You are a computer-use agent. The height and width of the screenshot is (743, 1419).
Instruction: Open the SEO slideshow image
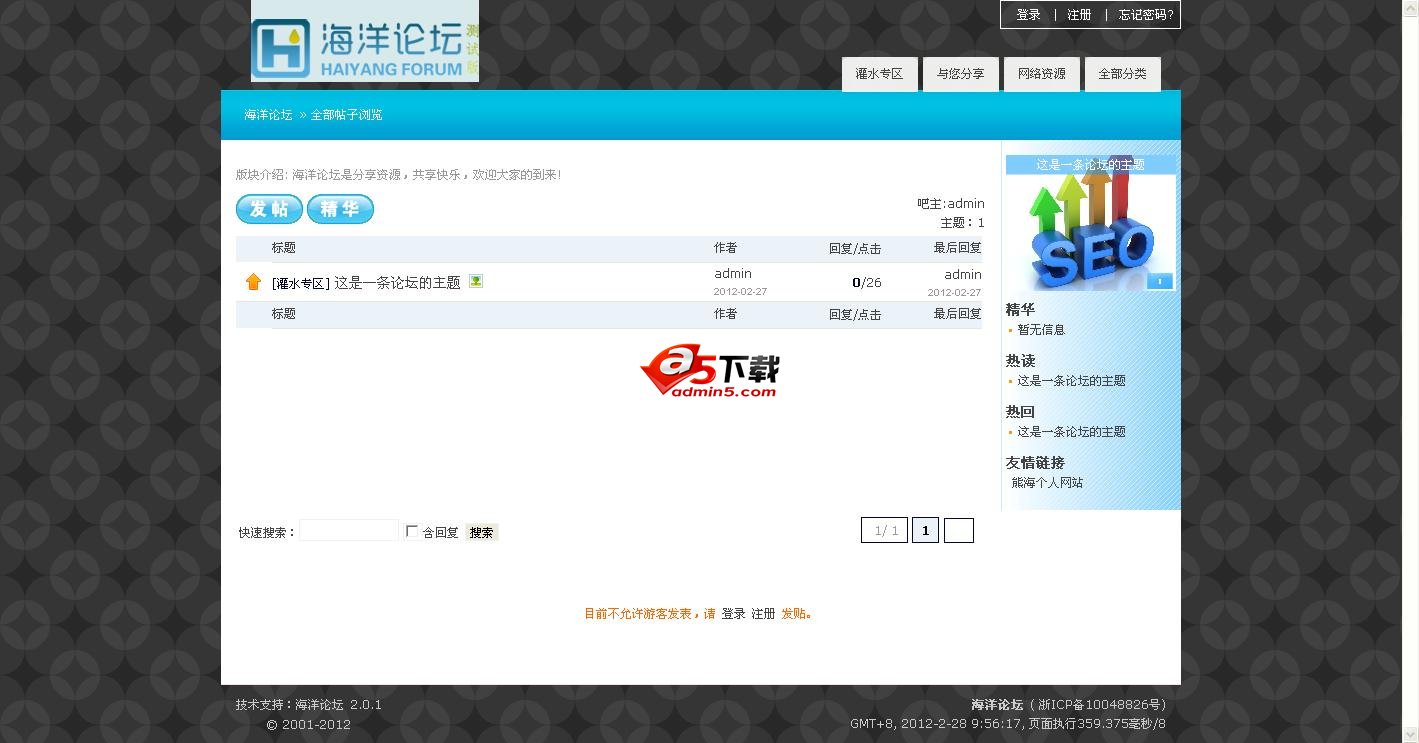(1091, 232)
